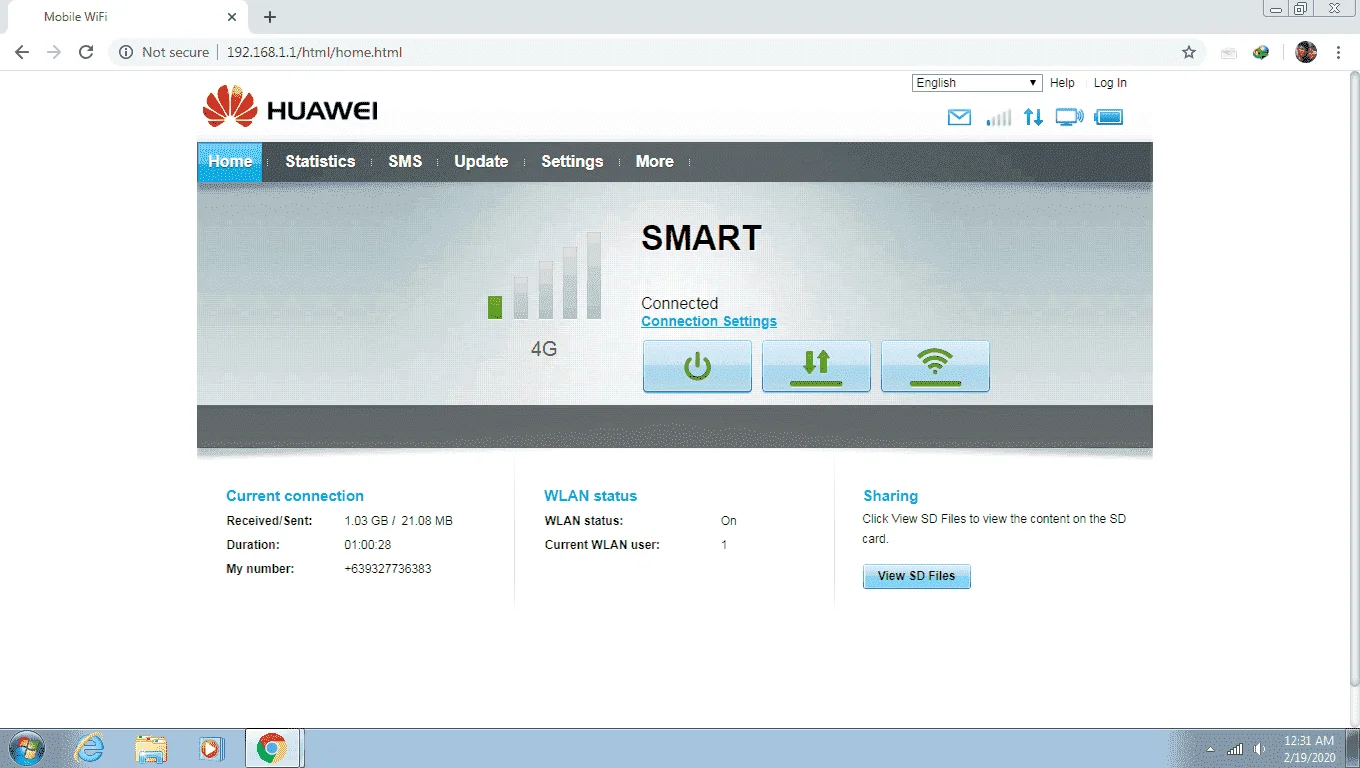Click the SMART operator name
This screenshot has width=1360, height=768.
pos(701,238)
